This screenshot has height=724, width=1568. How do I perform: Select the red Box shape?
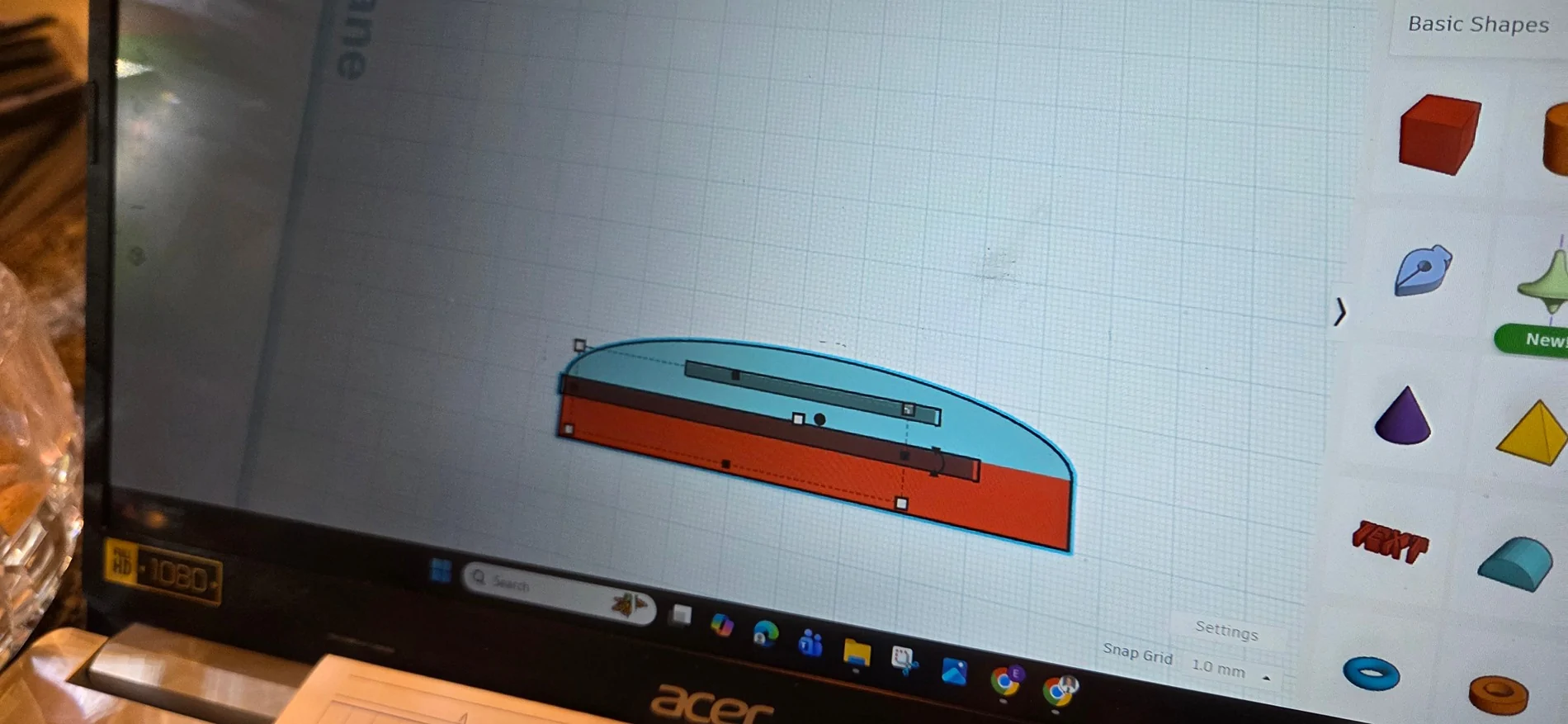[x=1440, y=134]
